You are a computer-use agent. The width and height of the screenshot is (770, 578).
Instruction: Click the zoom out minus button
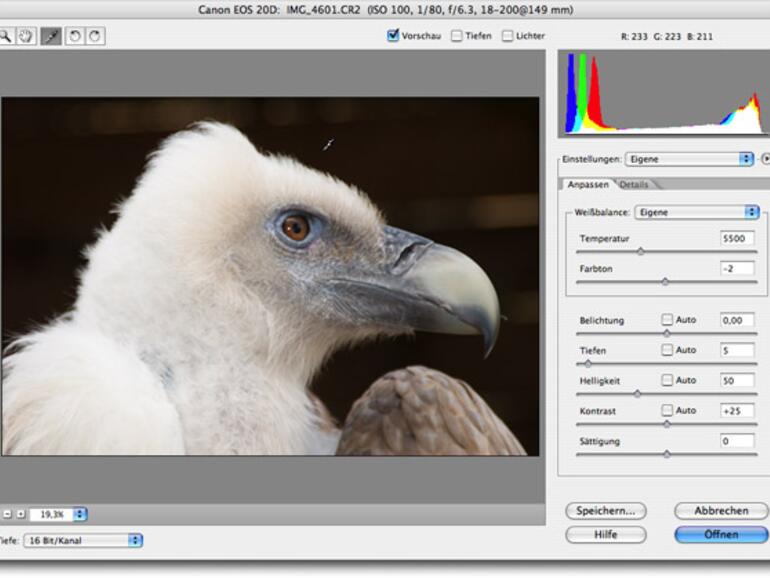pos(6,514)
